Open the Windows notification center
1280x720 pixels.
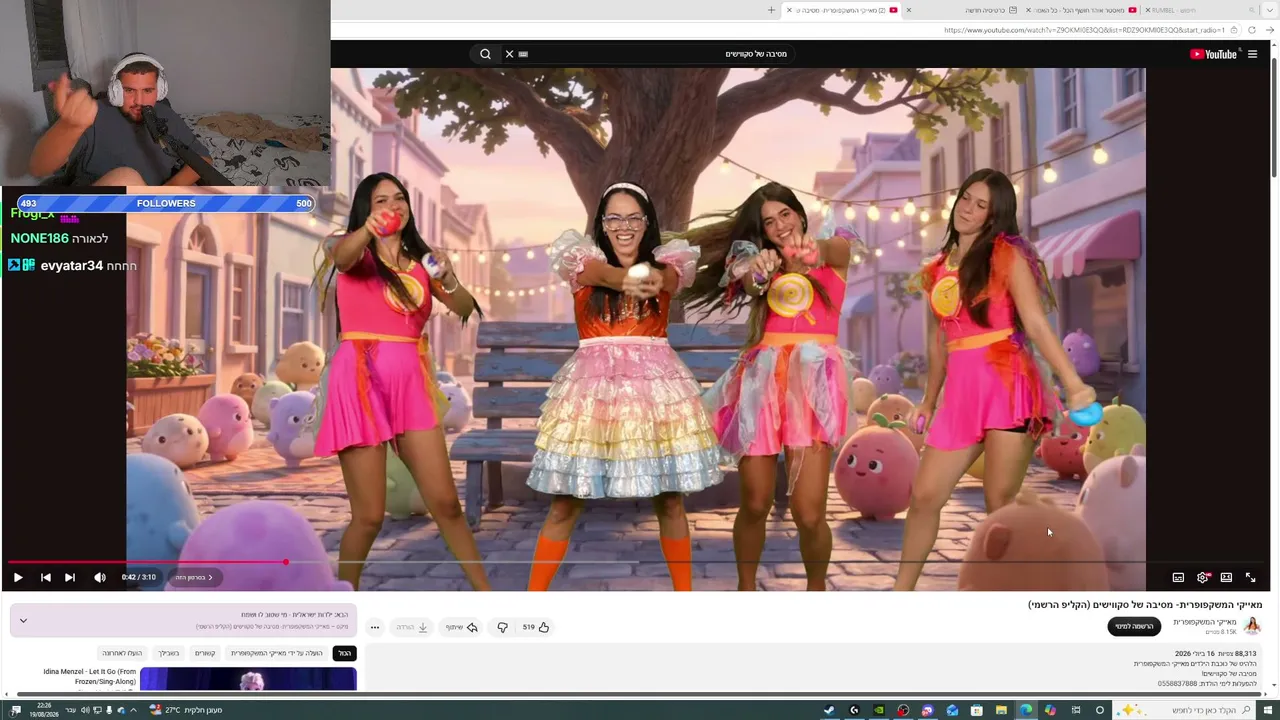pyautogui.click(x=16, y=710)
